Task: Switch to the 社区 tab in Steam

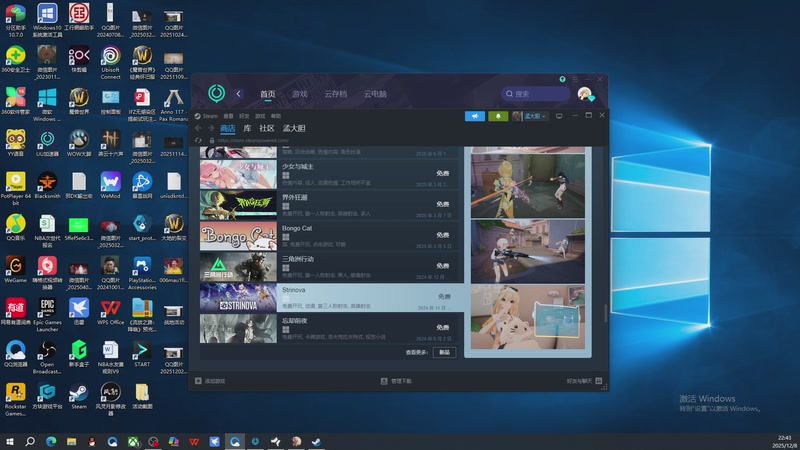Action: 267,128
